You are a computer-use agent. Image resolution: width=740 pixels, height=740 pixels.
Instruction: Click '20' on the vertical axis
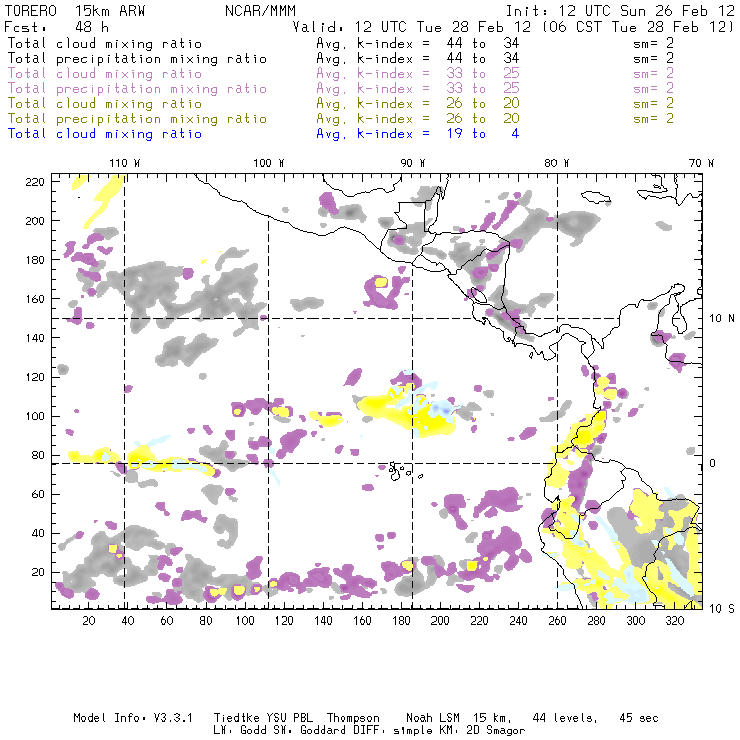click(38, 572)
